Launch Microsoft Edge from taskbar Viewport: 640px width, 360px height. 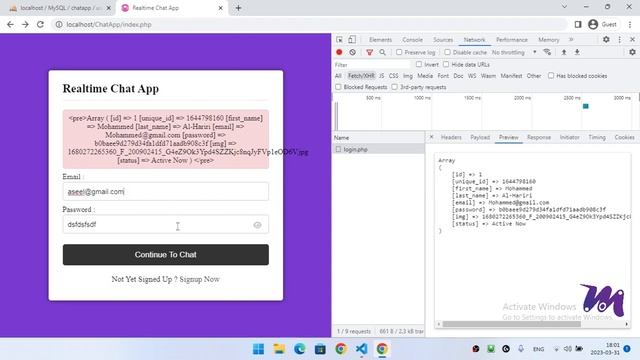[300, 349]
